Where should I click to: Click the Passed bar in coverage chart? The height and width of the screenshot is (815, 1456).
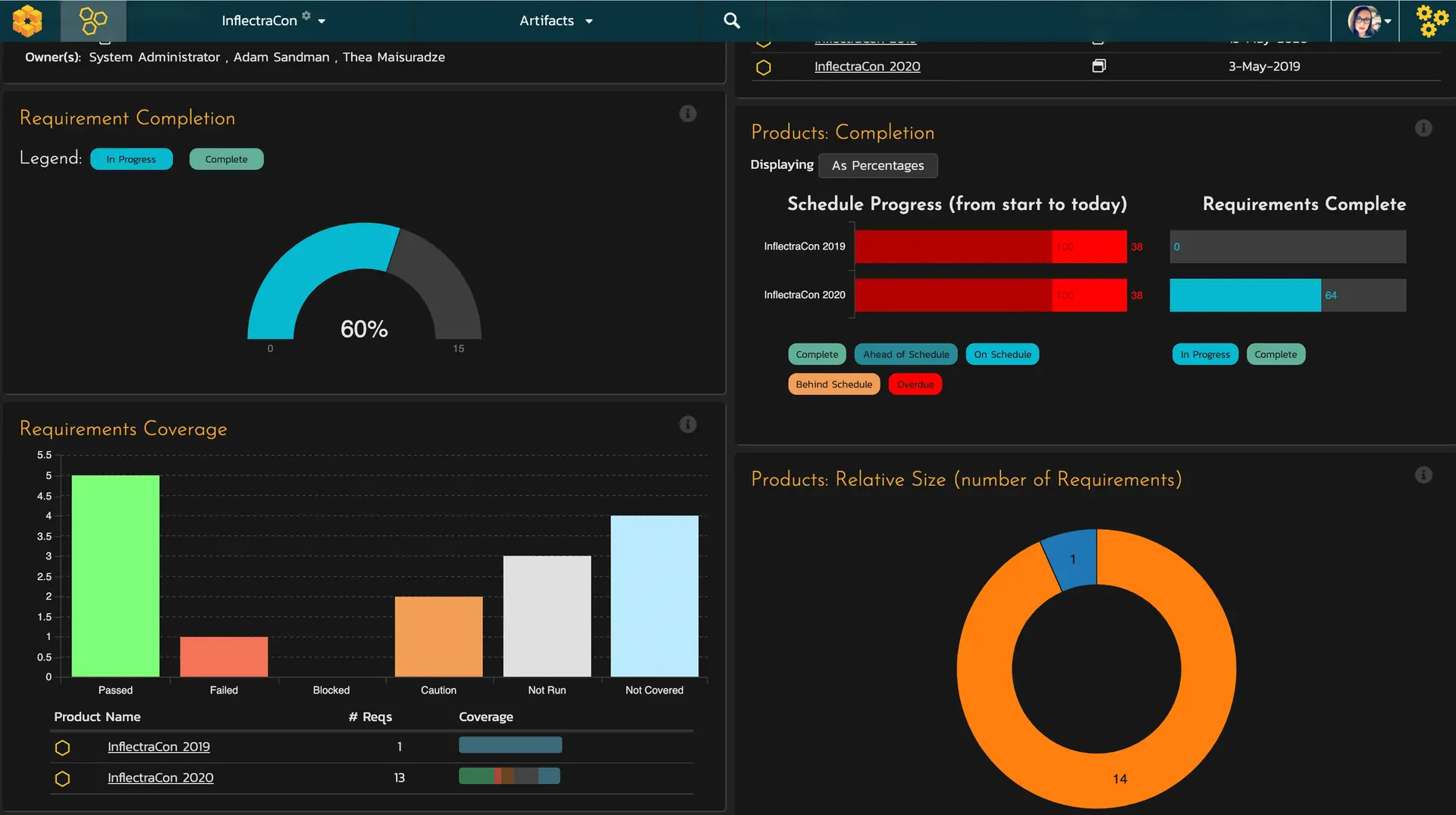(115, 575)
